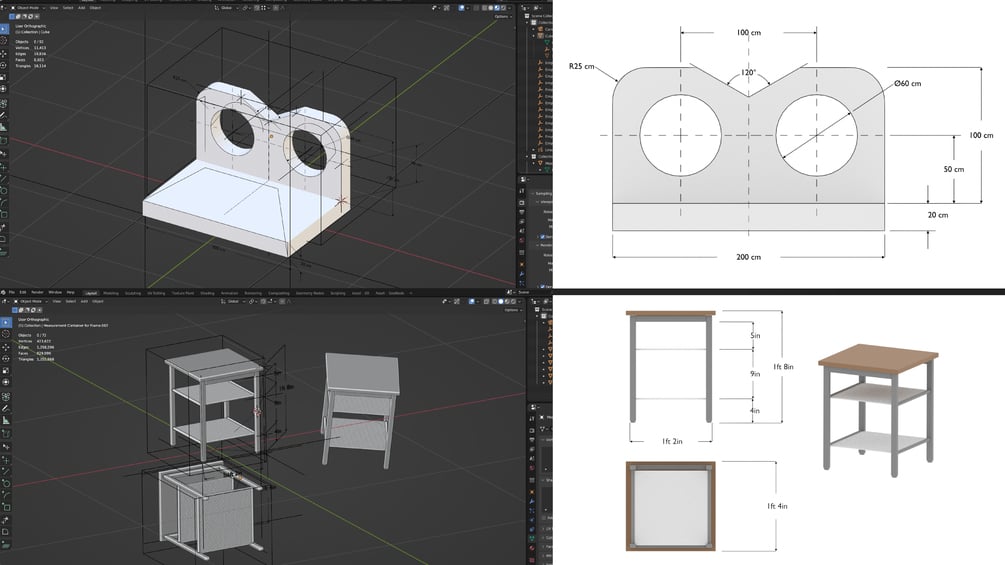The image size is (1005, 565).
Task: Open Add menu in bracket model viewport
Action: [x=81, y=8]
